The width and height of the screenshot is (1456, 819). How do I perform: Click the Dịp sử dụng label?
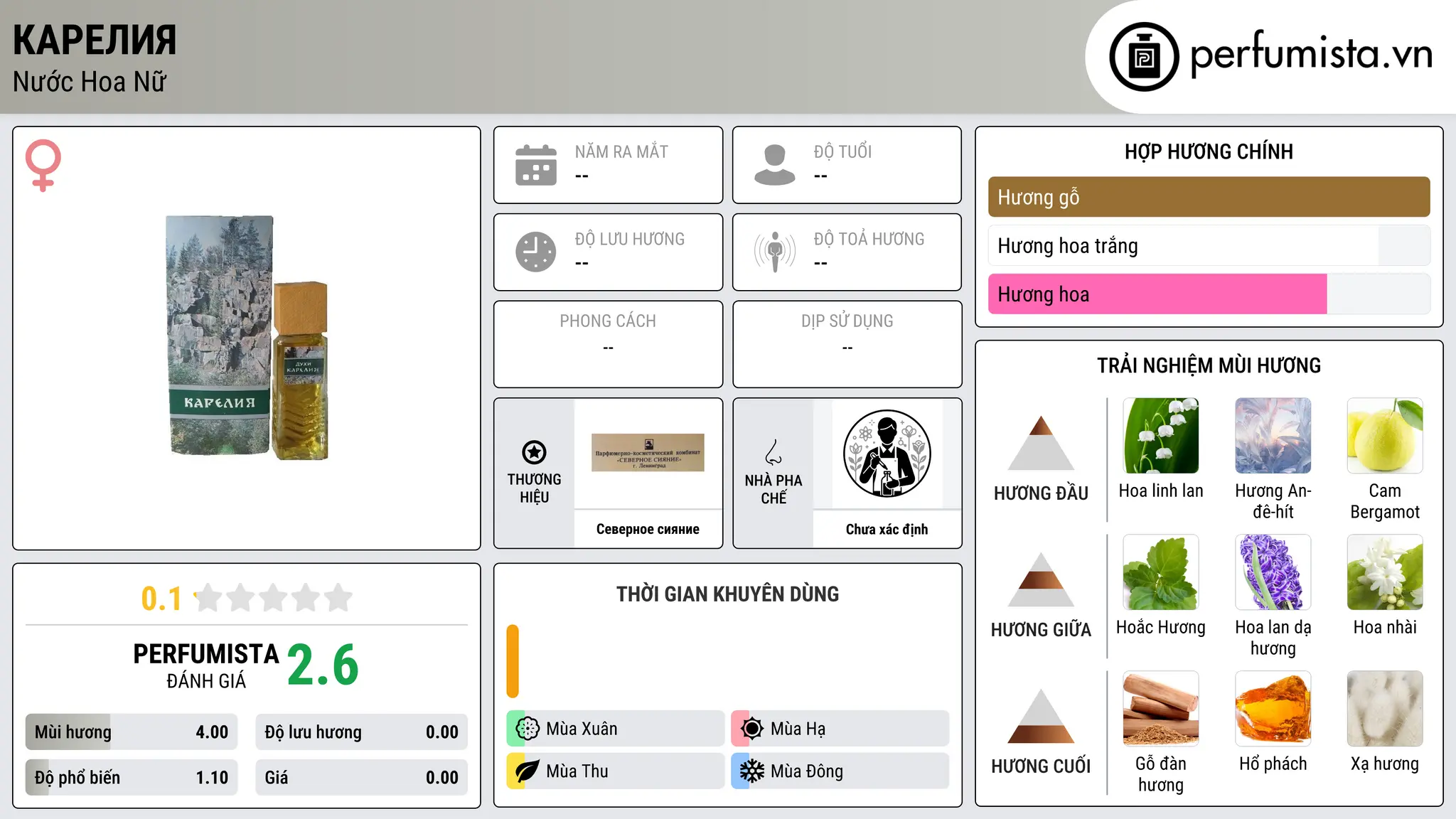847,321
